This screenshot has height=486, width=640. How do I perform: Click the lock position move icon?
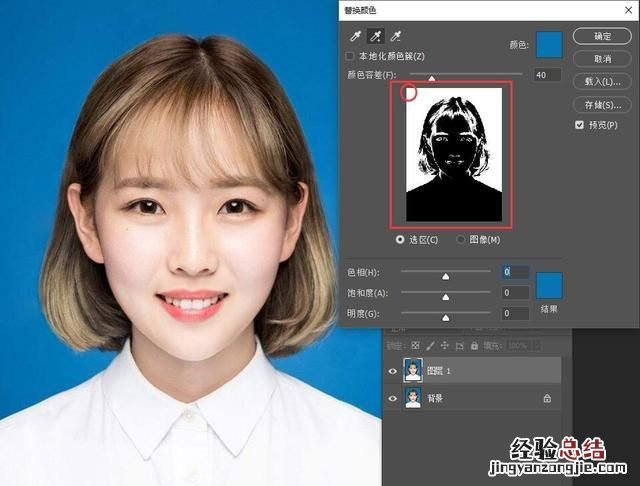pos(444,346)
